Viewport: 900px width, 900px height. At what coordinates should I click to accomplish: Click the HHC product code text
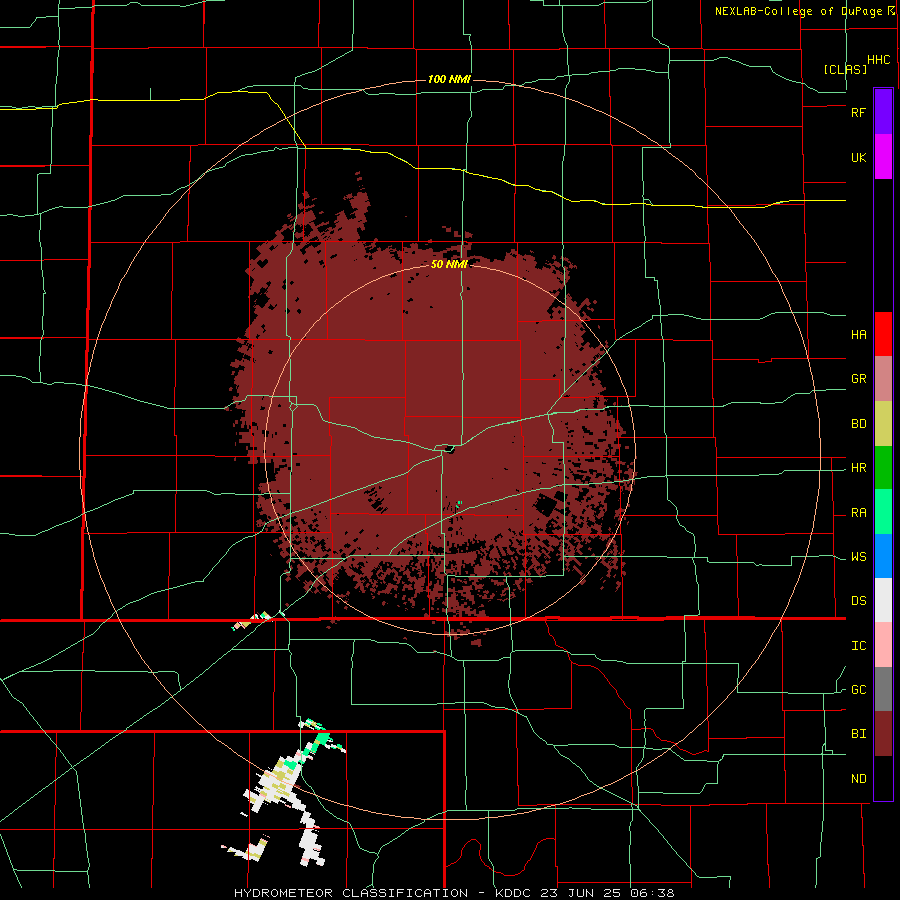tap(878, 60)
